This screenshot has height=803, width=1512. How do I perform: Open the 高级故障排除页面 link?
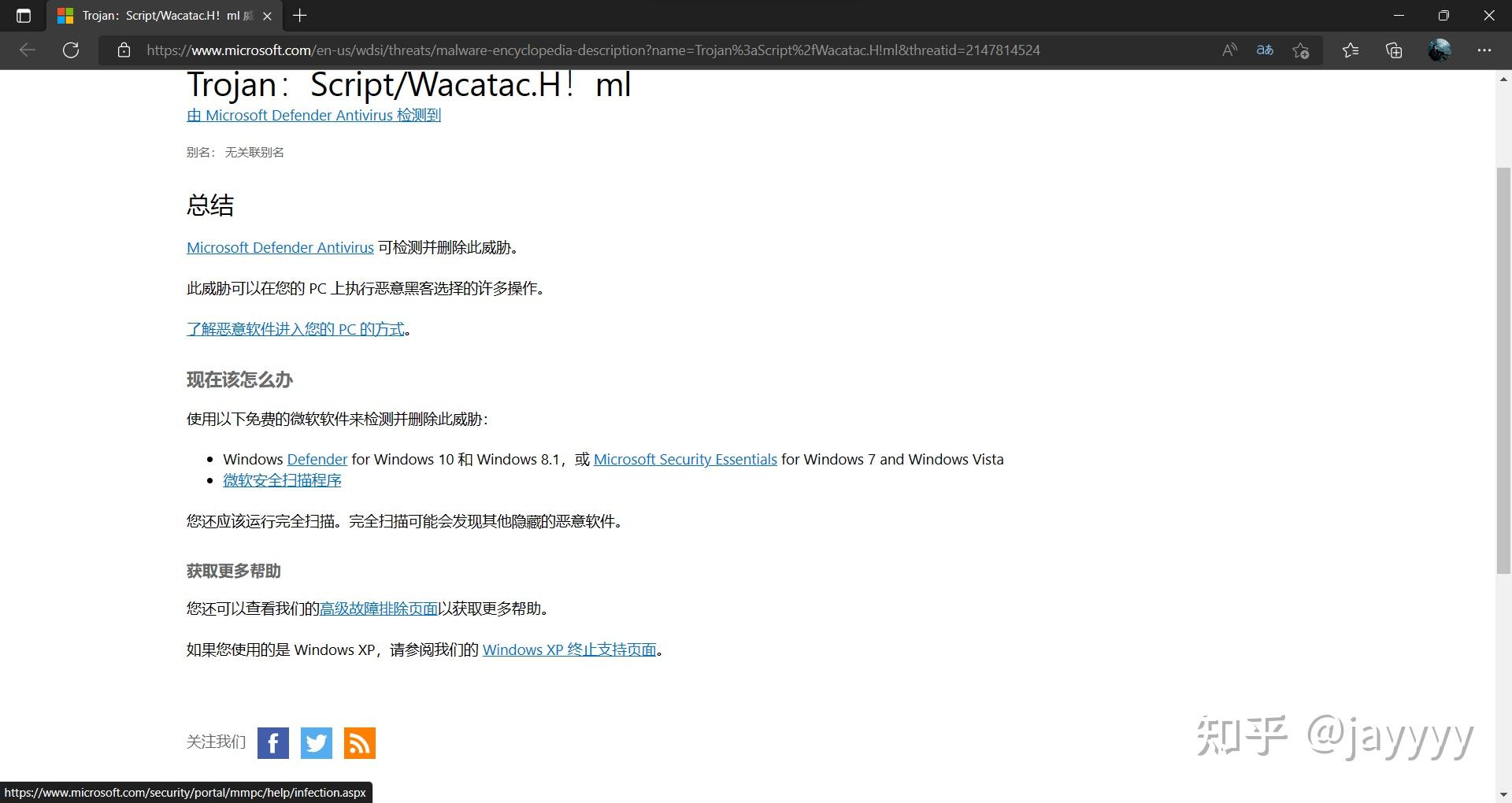point(379,608)
